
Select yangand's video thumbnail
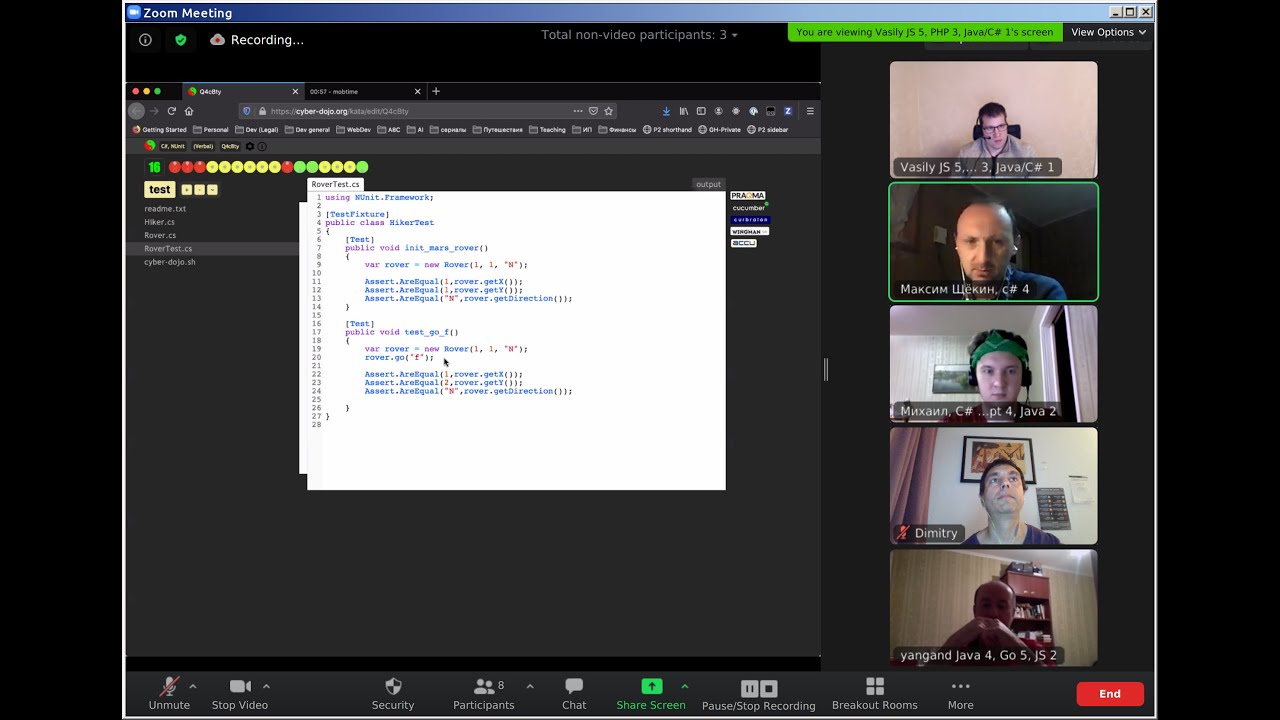click(994, 608)
